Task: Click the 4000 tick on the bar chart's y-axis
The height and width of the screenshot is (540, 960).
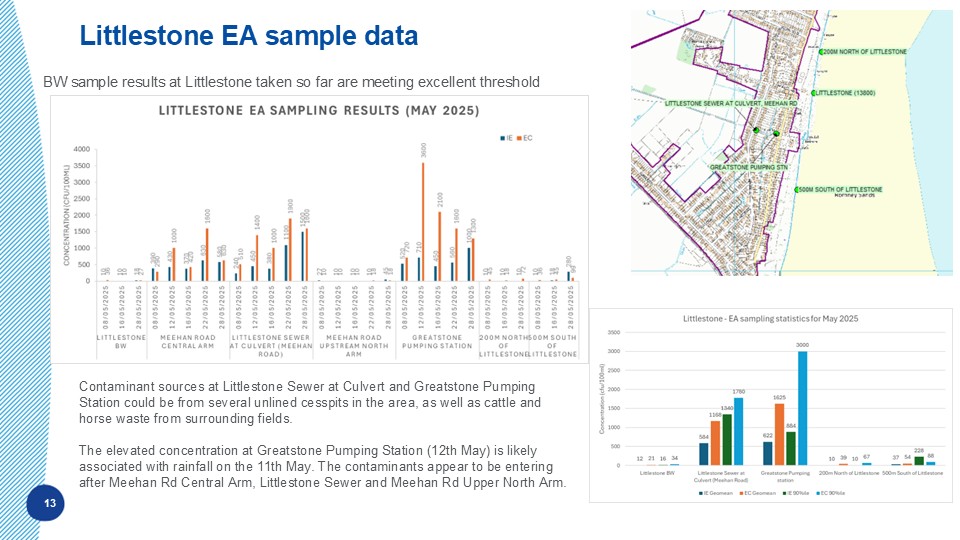Action: pyautogui.click(x=82, y=149)
